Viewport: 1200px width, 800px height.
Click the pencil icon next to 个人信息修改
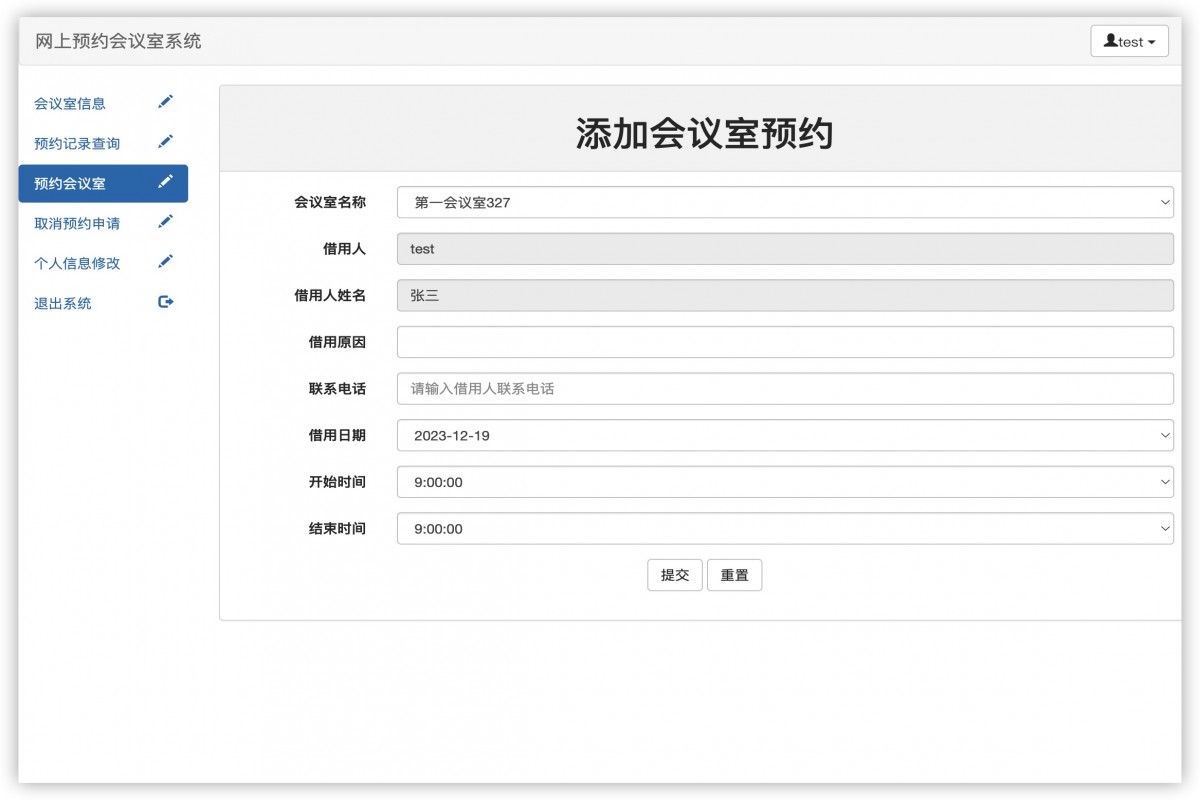tap(166, 261)
